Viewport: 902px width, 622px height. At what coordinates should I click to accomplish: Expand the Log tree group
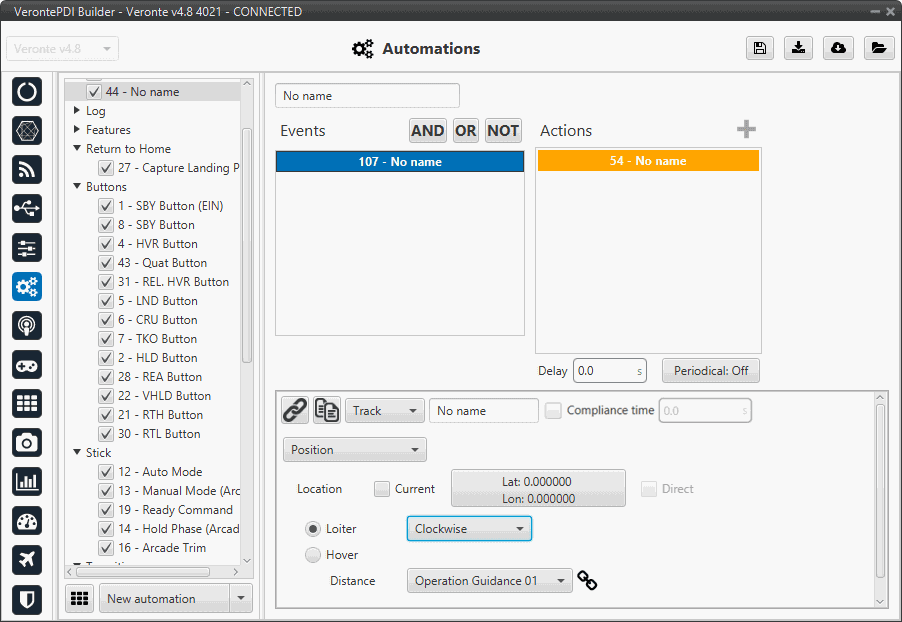click(78, 111)
